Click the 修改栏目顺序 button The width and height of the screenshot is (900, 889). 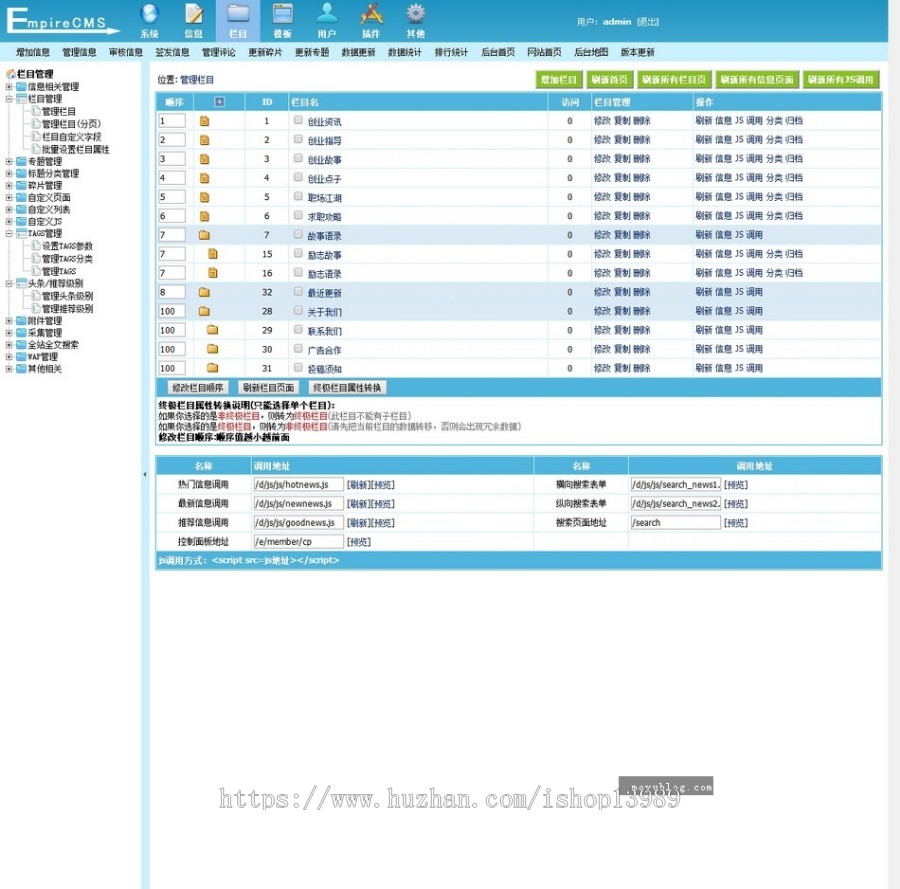197,388
